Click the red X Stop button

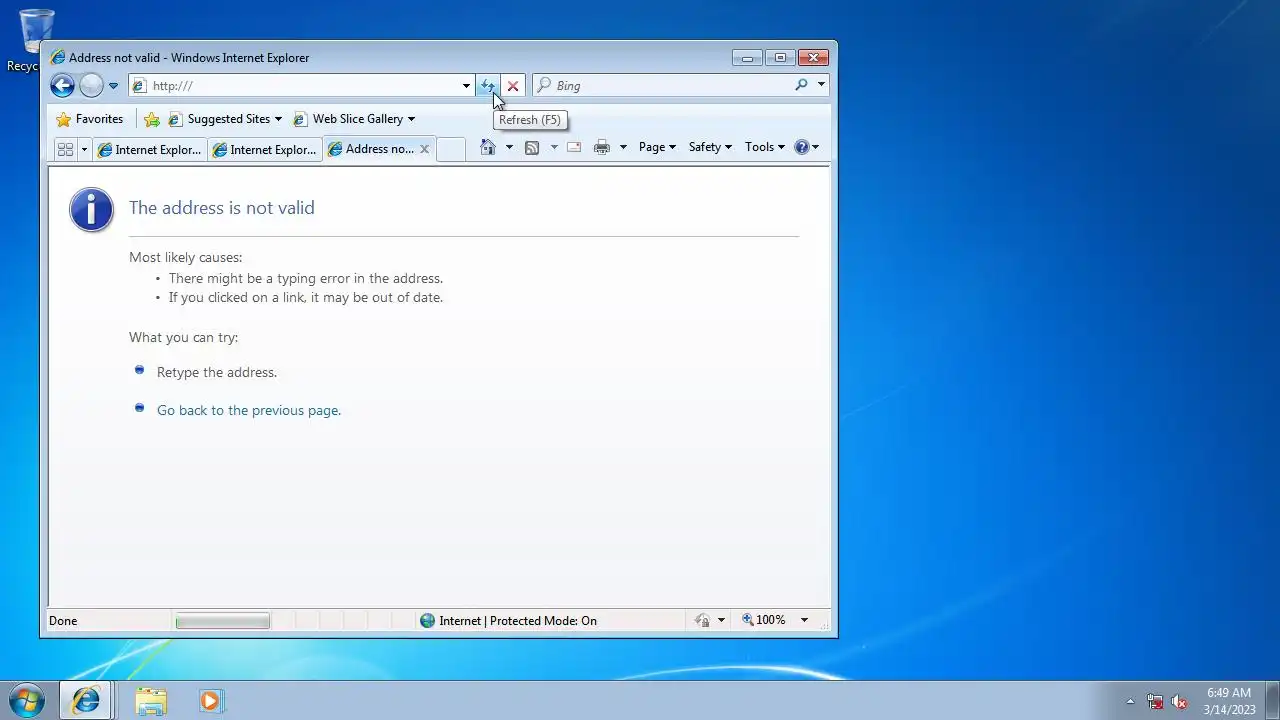(x=513, y=86)
